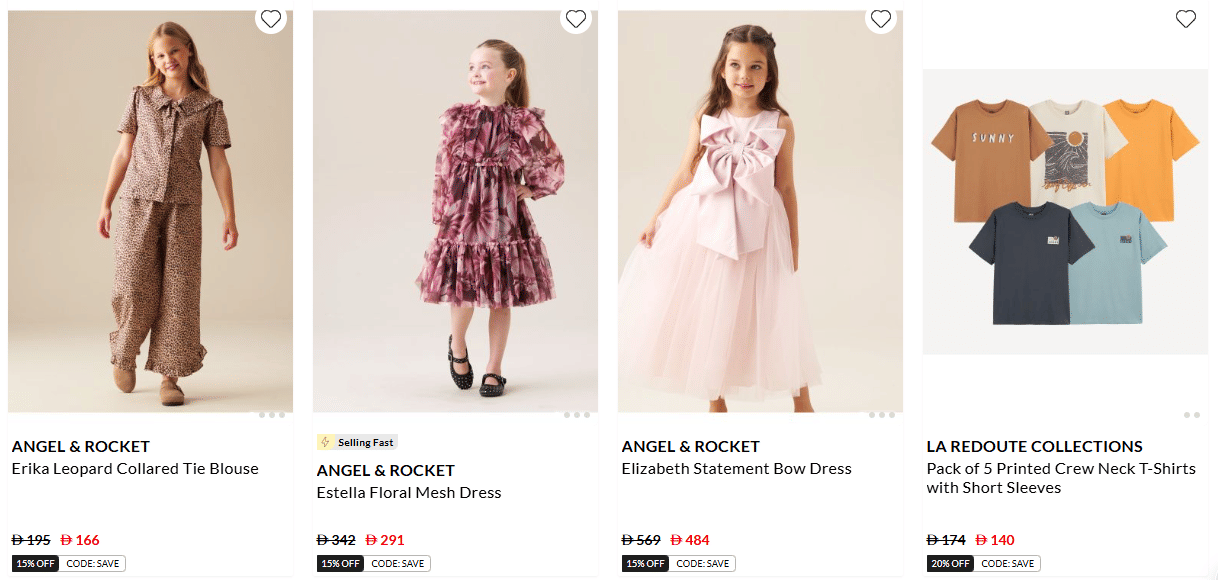View the pink bow dress photo
1218x580 pixels.
pos(760,210)
